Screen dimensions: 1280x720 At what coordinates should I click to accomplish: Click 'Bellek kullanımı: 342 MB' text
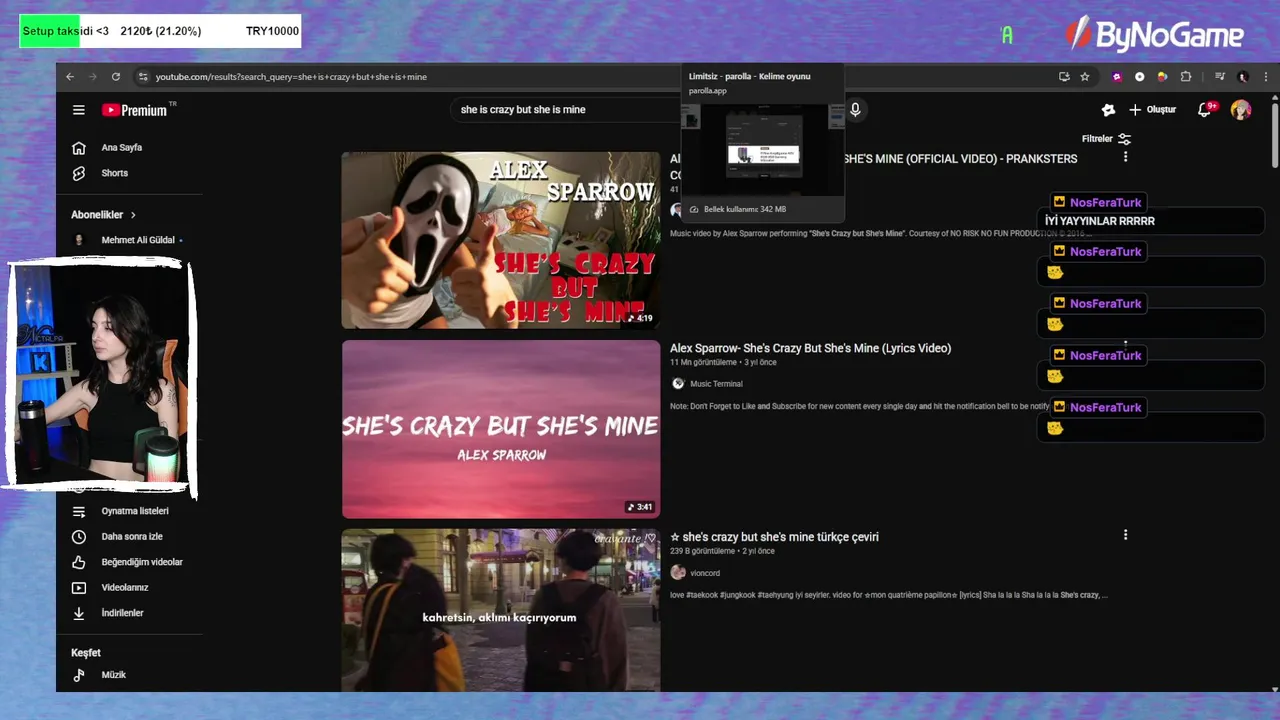click(745, 210)
